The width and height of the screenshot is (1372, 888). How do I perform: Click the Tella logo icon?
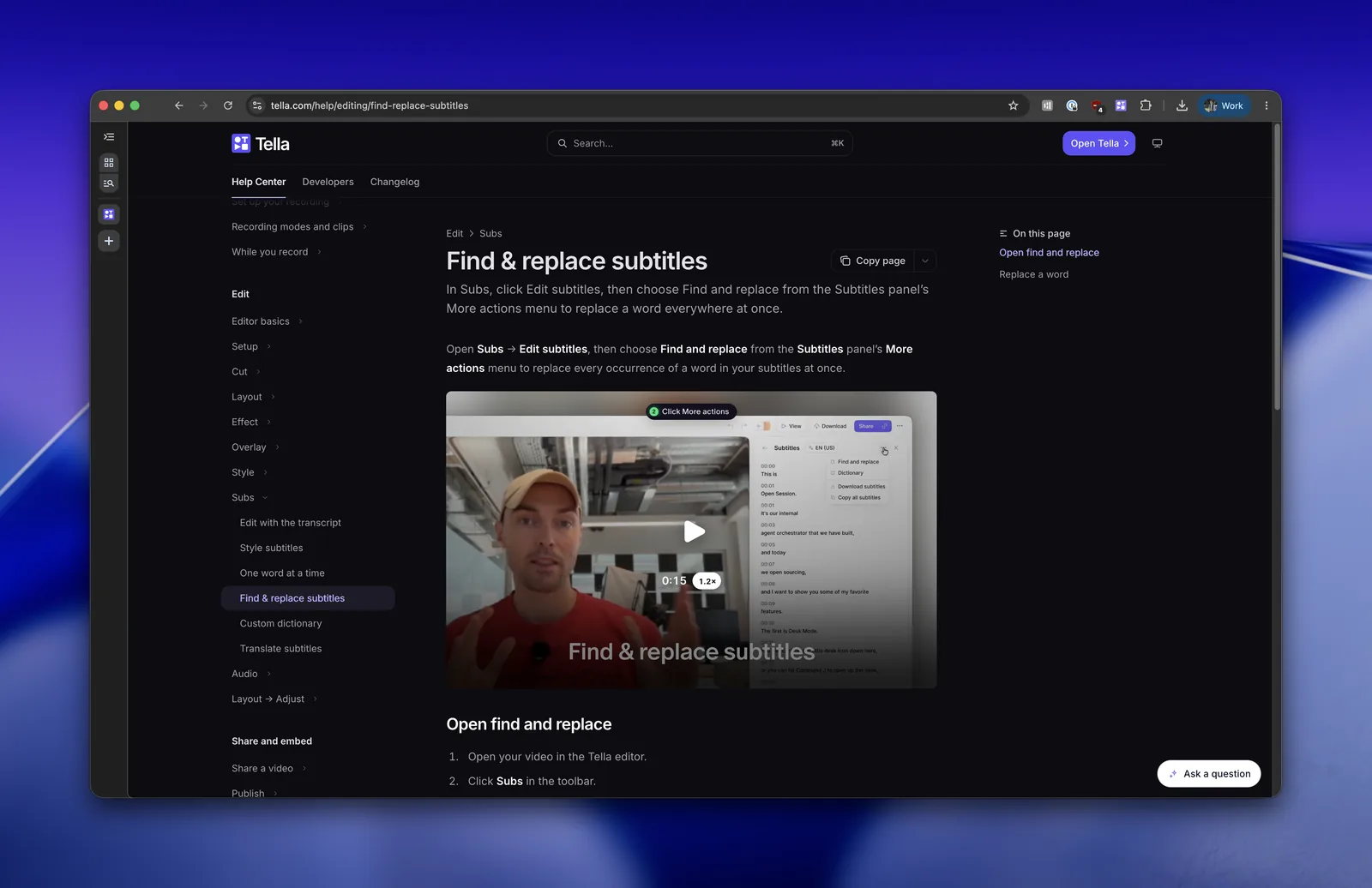(x=241, y=143)
